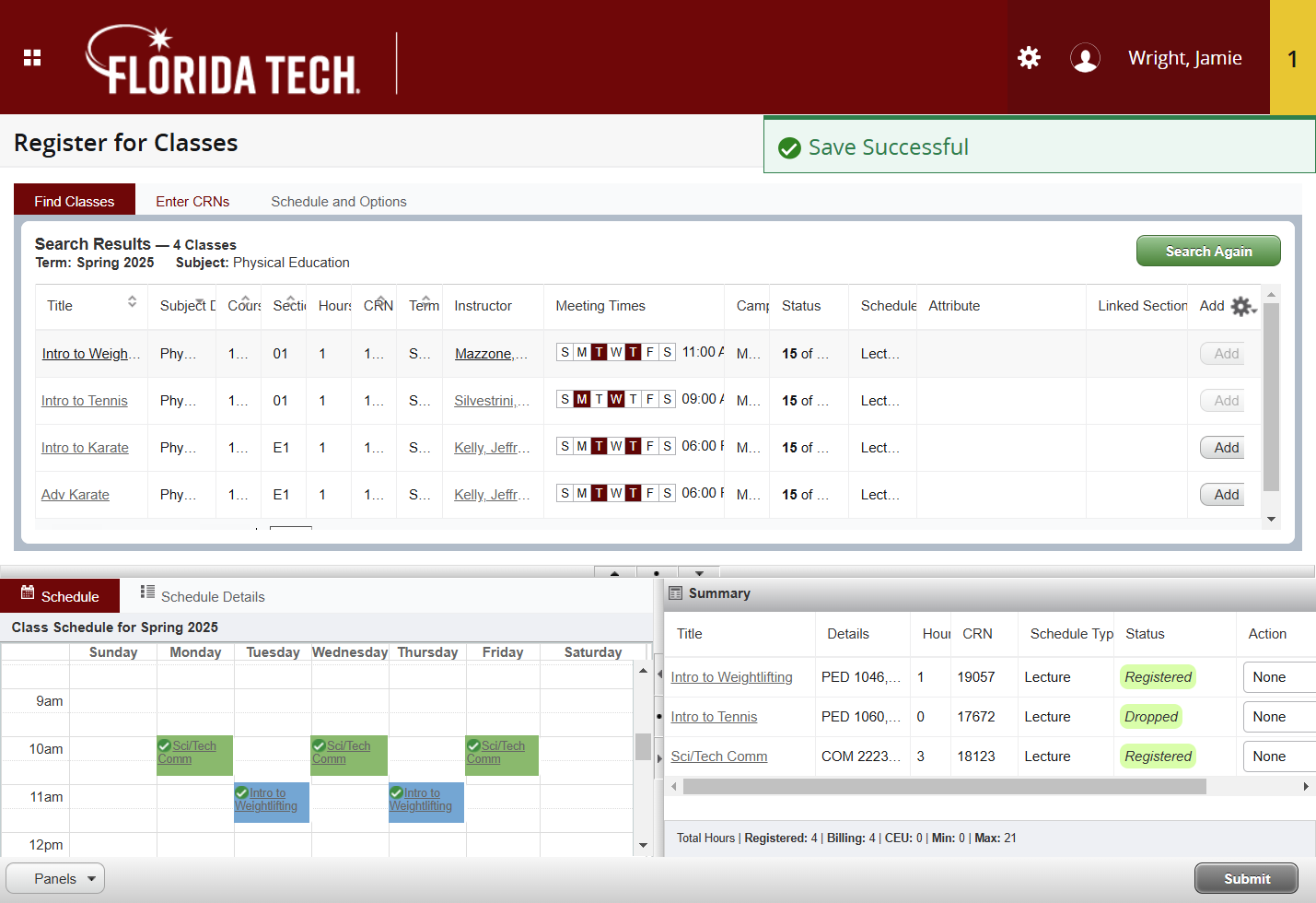Select the Find Classes tab

point(75,201)
